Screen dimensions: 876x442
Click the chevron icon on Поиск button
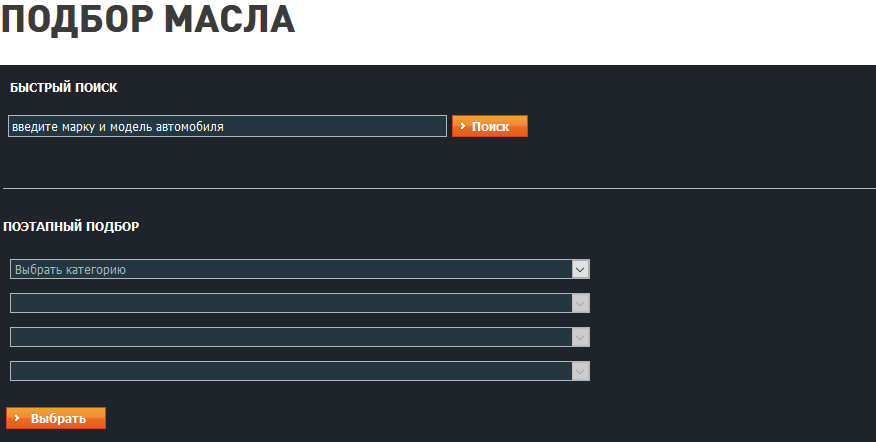click(463, 127)
